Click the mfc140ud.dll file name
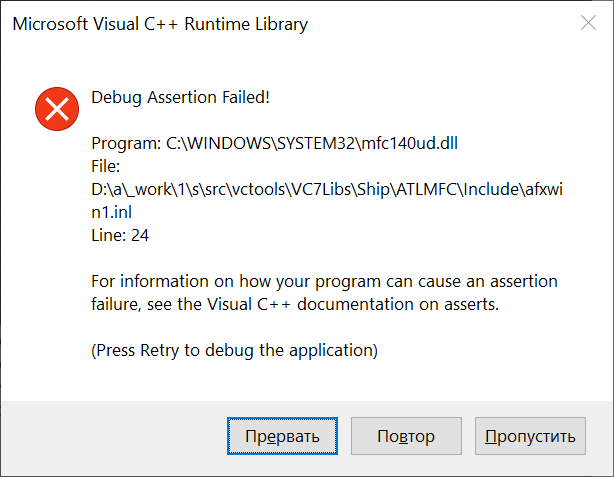 point(409,143)
